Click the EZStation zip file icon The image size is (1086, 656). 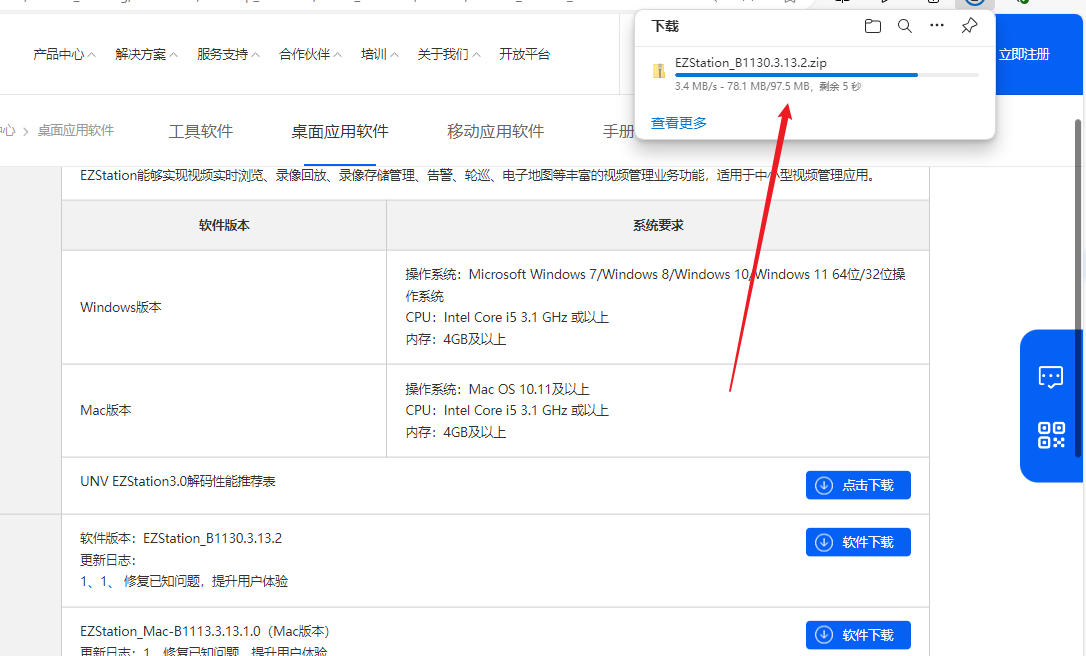(659, 71)
